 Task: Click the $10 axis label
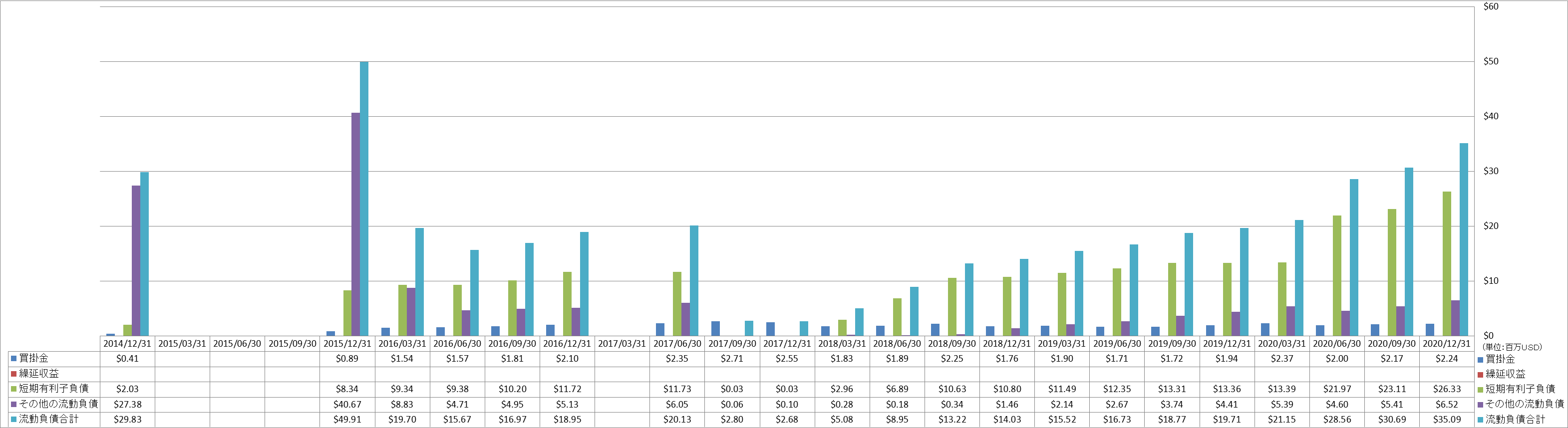tap(1491, 281)
